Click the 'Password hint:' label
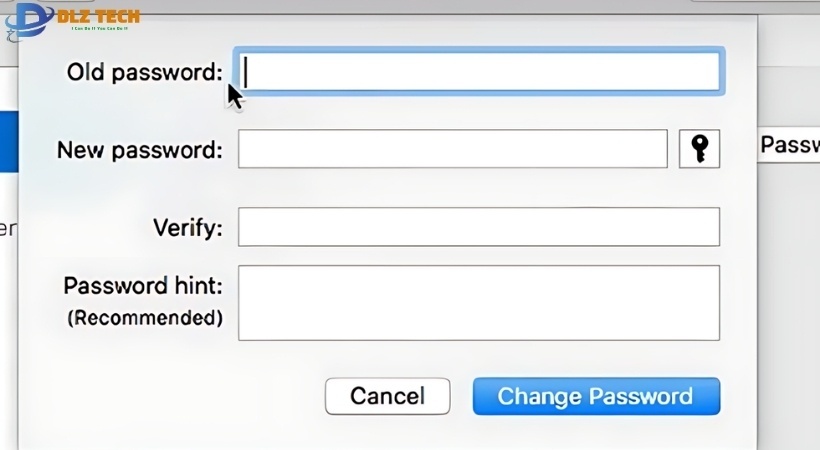 [x=142, y=285]
